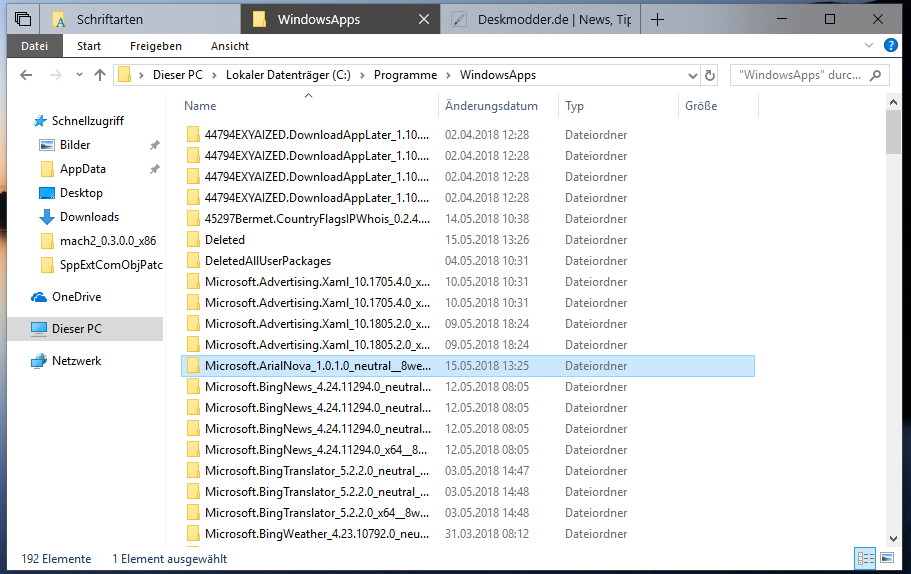Open Desktop in the sidebar
The width and height of the screenshot is (911, 574).
81,193
